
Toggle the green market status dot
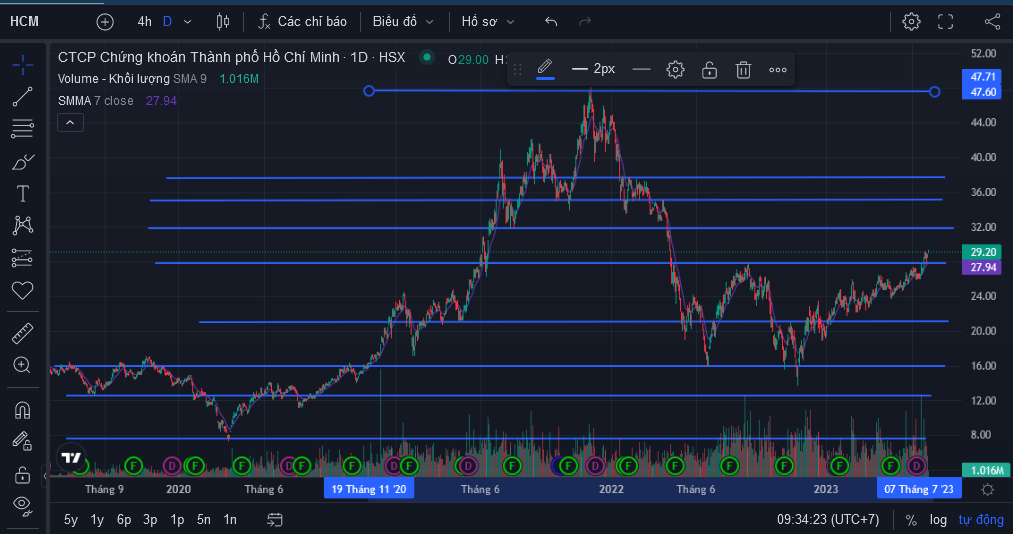[x=426, y=57]
